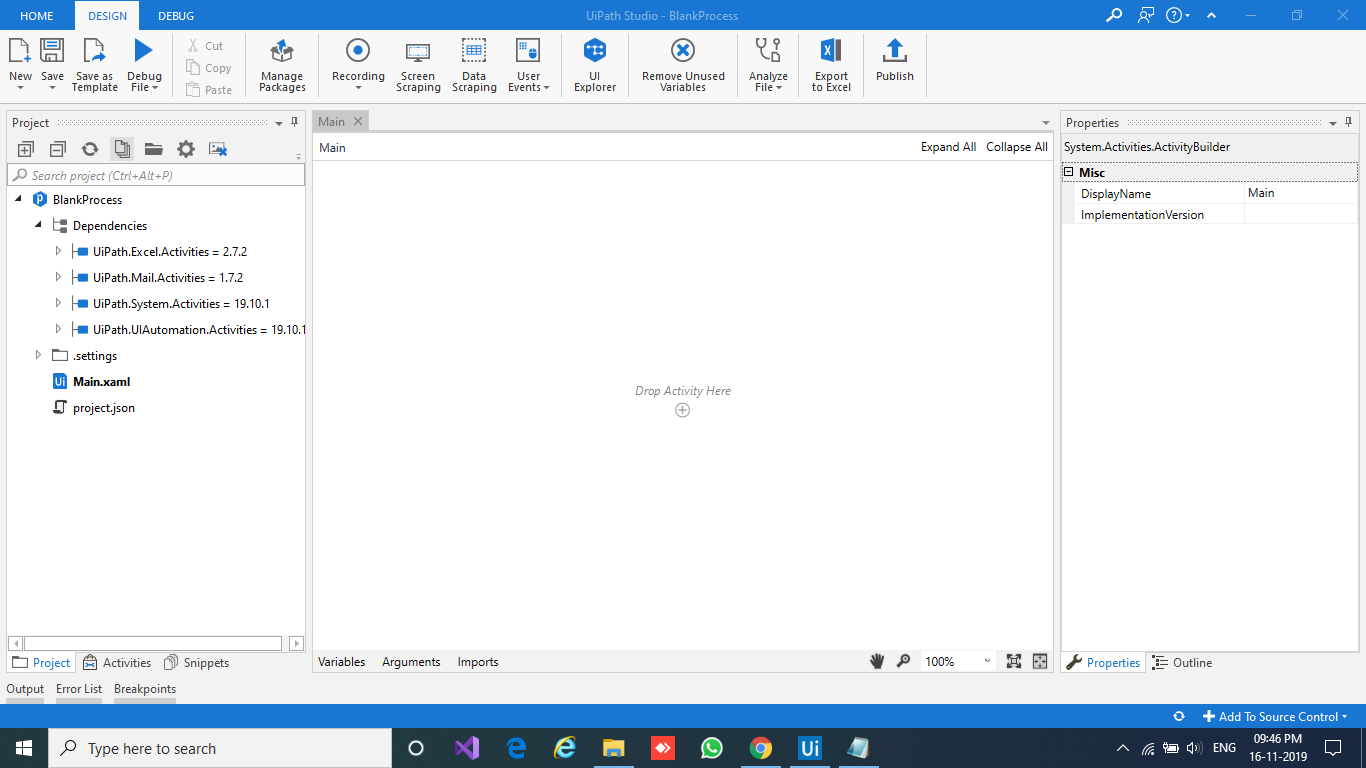Click the Search project input field
Screen dimensions: 1366x768
[156, 175]
